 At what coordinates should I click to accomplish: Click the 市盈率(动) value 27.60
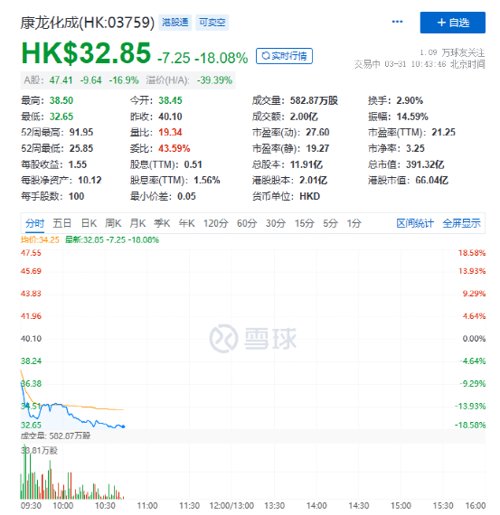point(318,132)
